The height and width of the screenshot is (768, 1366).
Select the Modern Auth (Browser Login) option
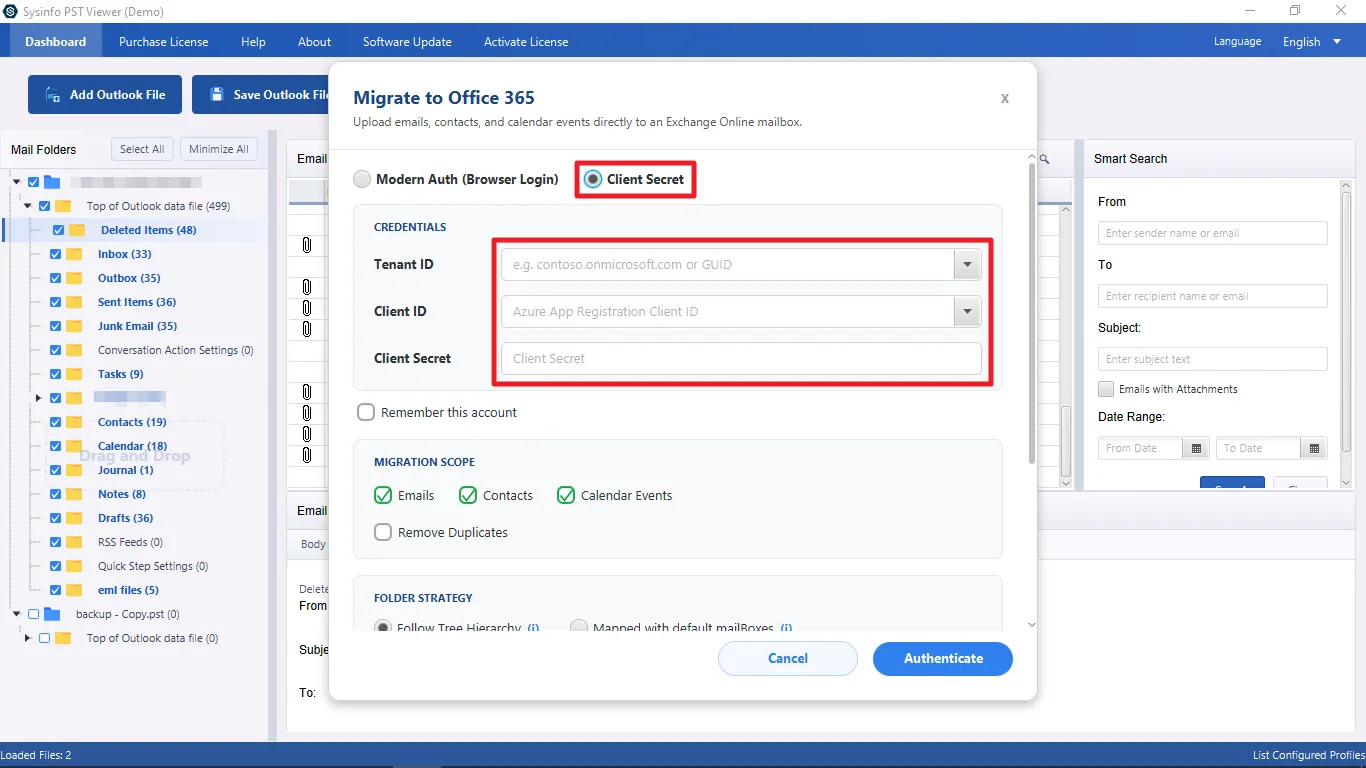click(x=362, y=179)
